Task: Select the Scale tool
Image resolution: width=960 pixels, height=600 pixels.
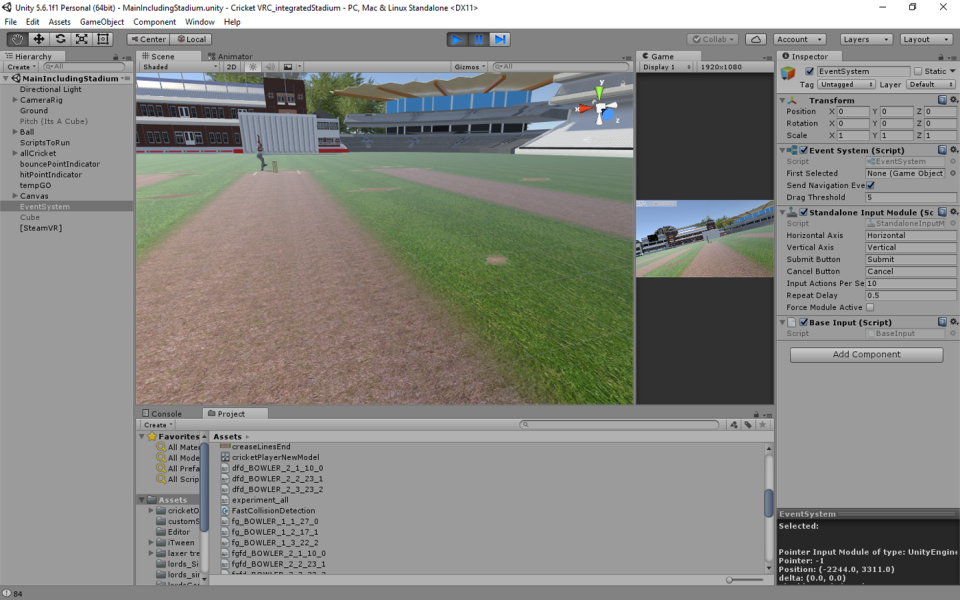Action: [x=81, y=39]
